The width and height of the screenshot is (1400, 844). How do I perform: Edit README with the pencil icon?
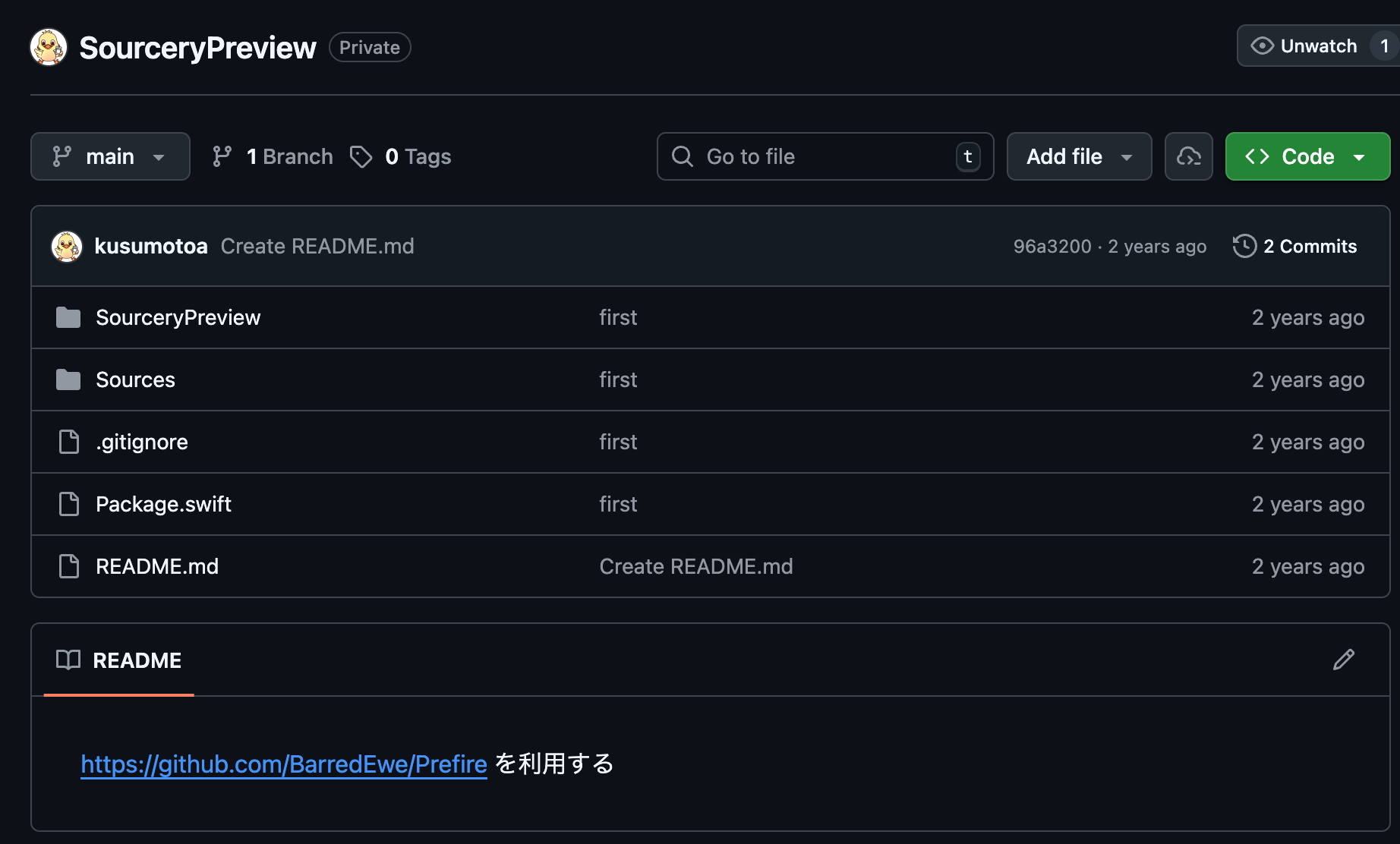pyautogui.click(x=1344, y=660)
